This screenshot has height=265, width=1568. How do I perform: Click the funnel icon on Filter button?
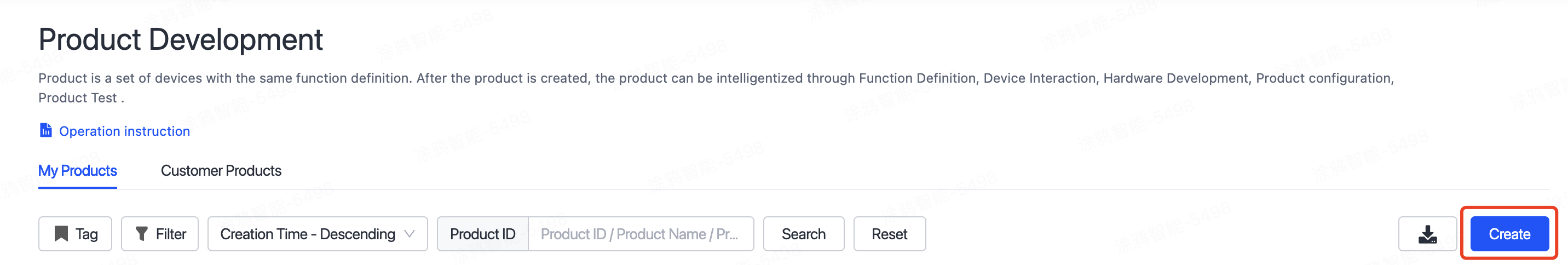(x=141, y=234)
